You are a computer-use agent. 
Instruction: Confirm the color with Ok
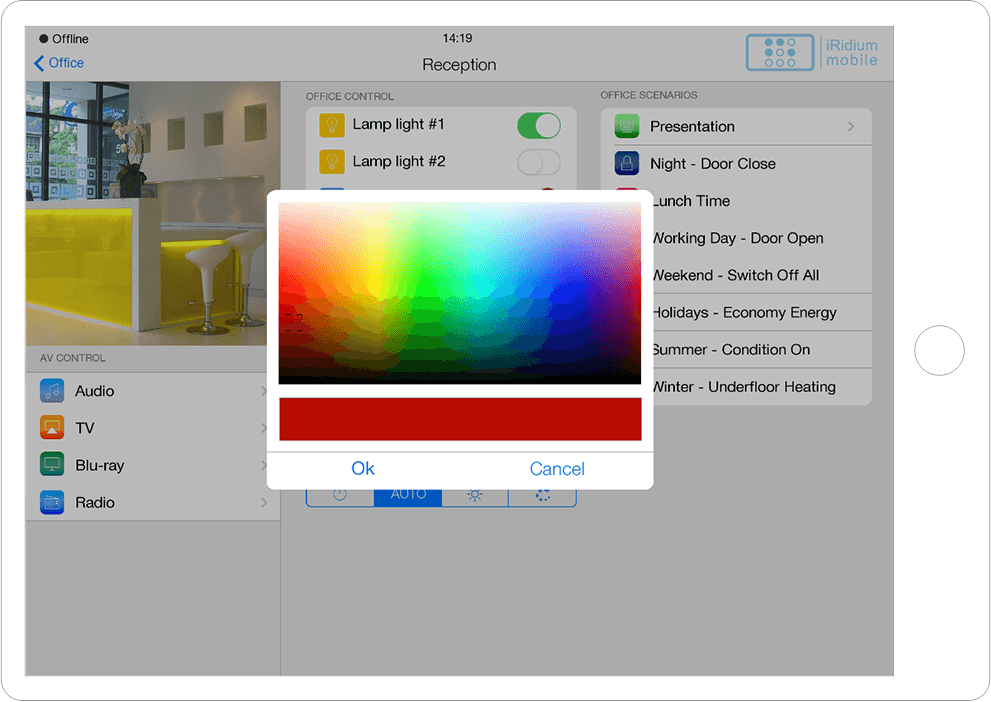pyautogui.click(x=363, y=469)
